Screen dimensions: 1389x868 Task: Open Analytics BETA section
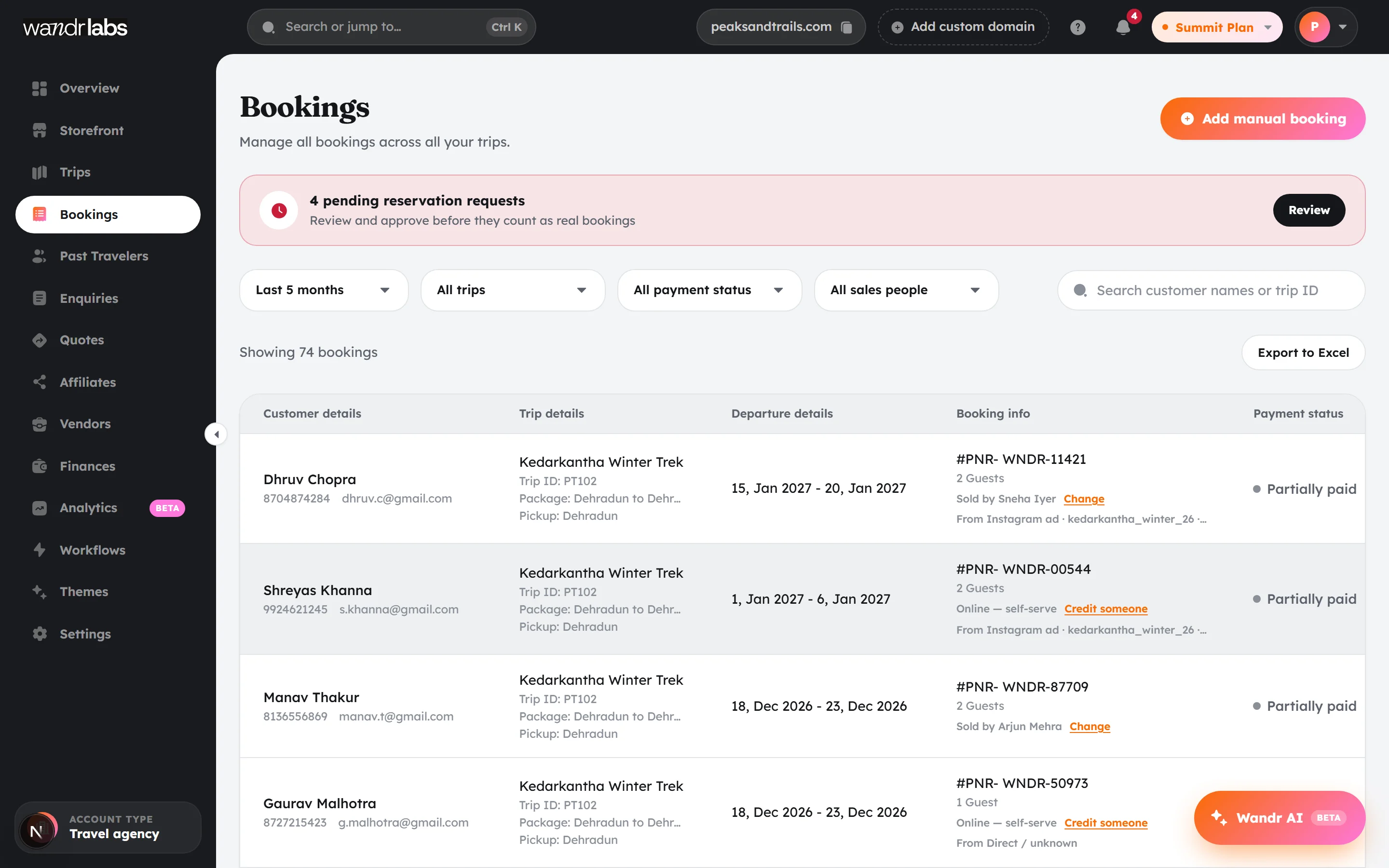click(108, 508)
